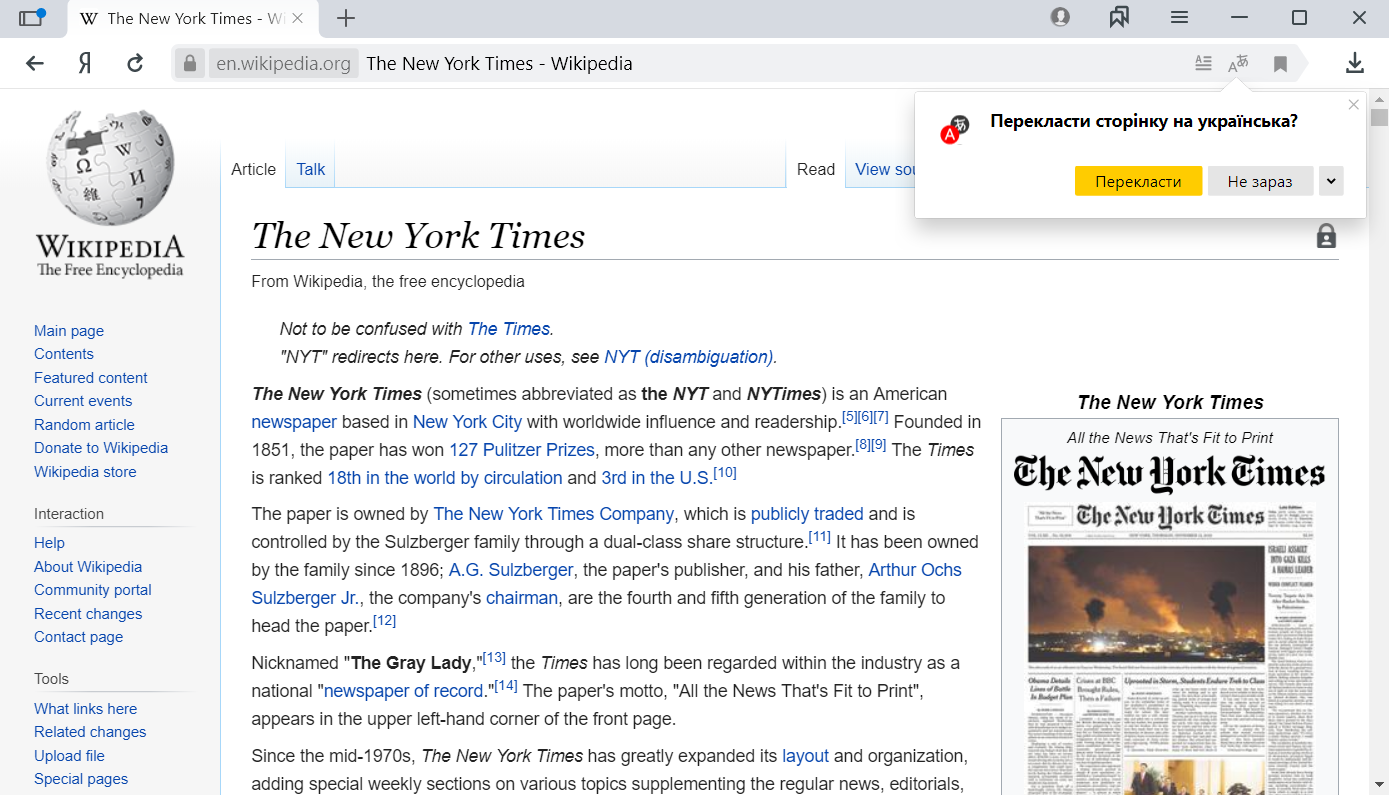Open 127 Pulitzer Prizes link

pyautogui.click(x=522, y=450)
